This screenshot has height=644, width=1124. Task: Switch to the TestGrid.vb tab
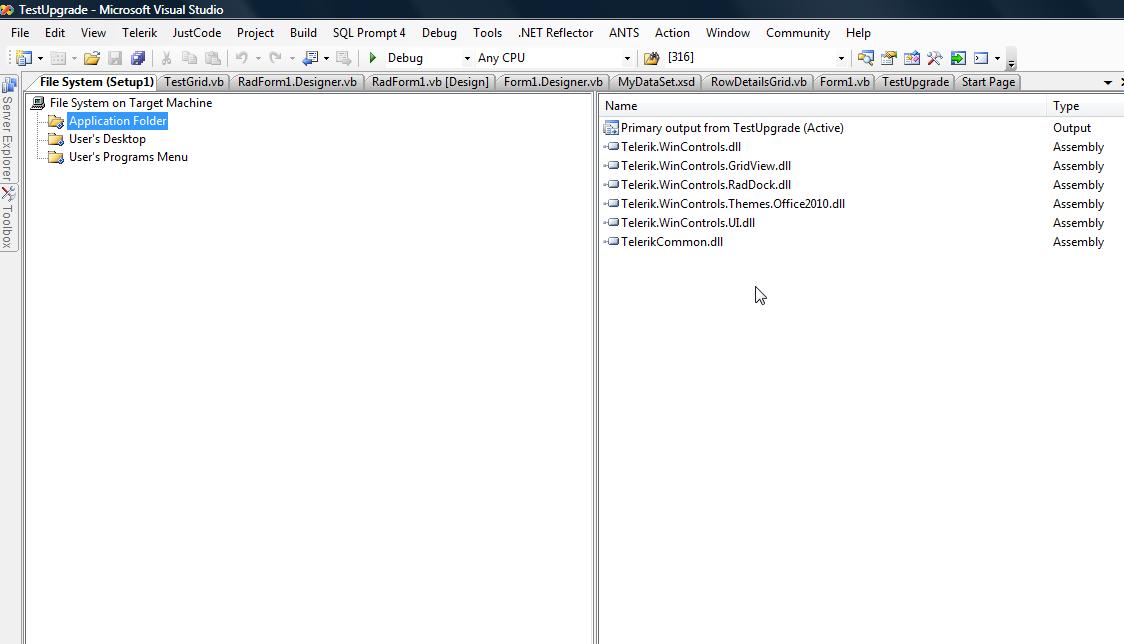[x=194, y=82]
